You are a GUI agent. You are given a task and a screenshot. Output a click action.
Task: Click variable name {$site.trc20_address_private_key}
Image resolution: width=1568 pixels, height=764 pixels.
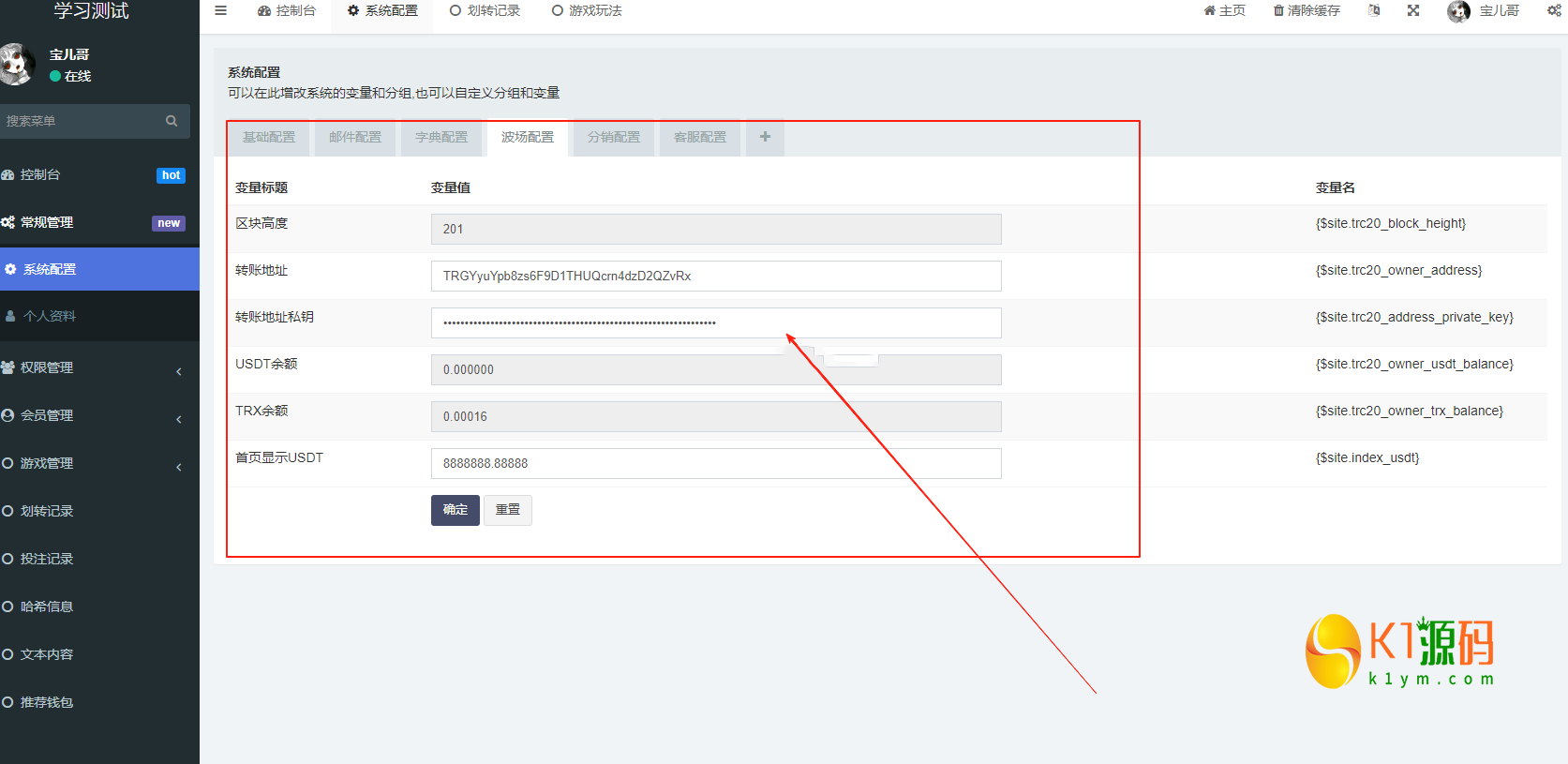pos(1414,318)
